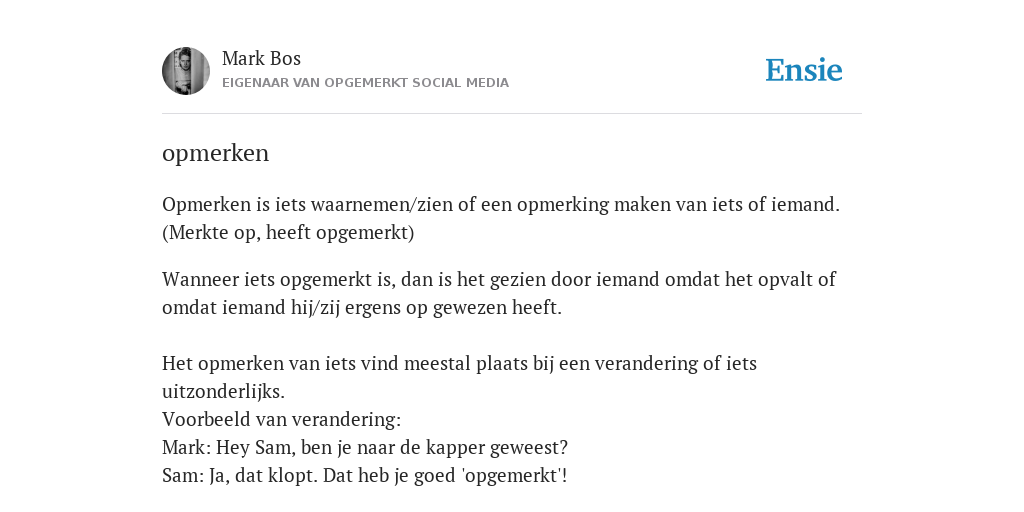Click the line Mark: Hey Sam, ben je

pyautogui.click(x=365, y=447)
